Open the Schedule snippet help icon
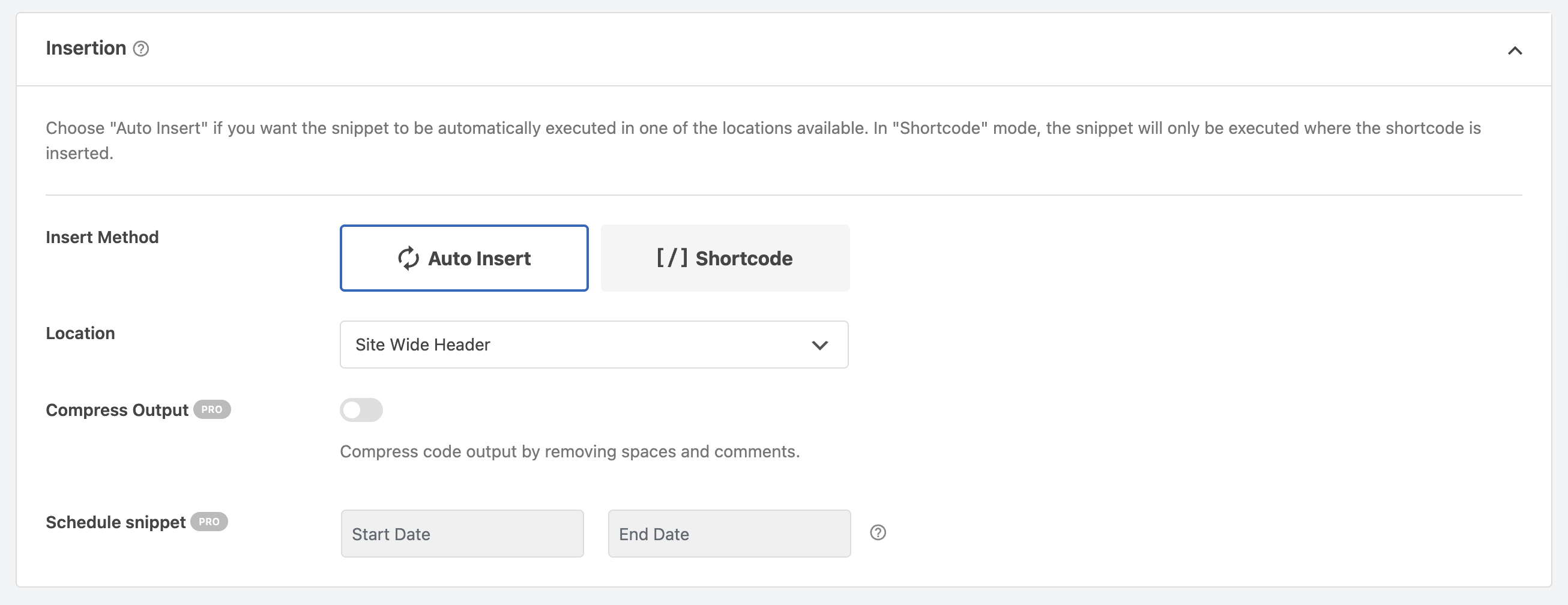The width and height of the screenshot is (1568, 605). click(877, 532)
